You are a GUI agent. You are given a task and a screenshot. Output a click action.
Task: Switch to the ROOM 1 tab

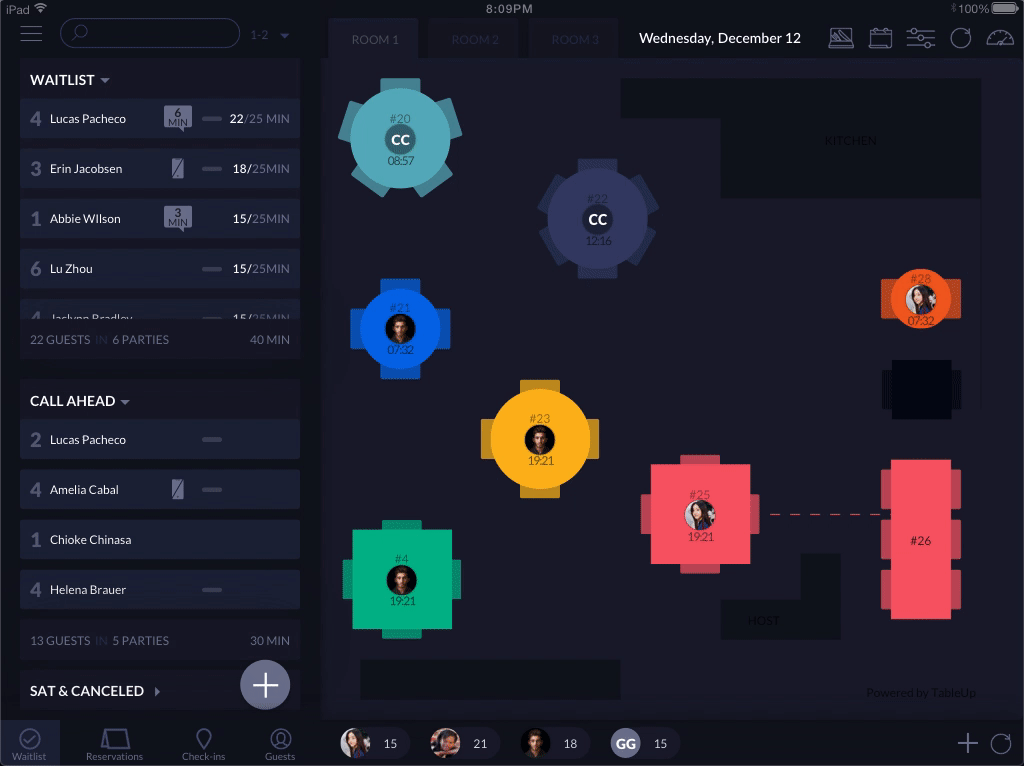pos(375,39)
